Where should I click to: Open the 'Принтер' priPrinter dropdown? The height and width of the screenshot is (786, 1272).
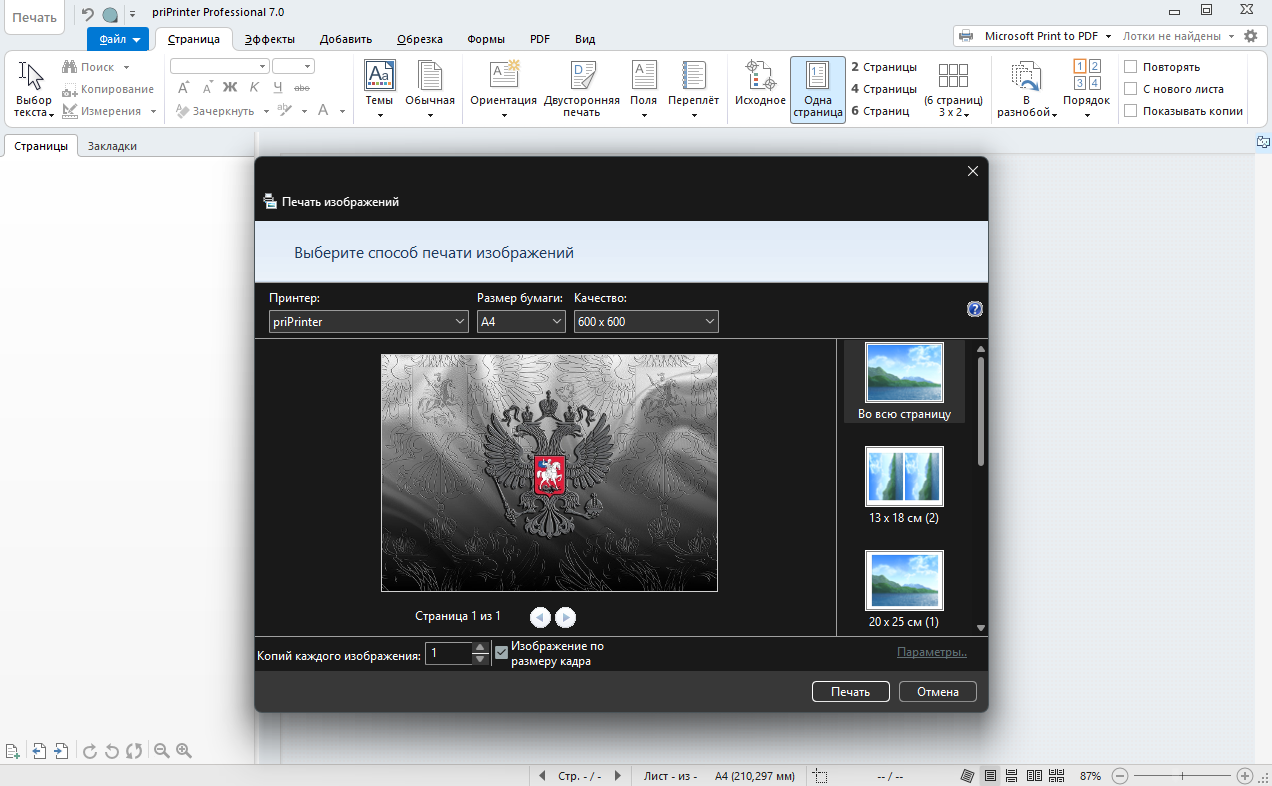click(369, 322)
